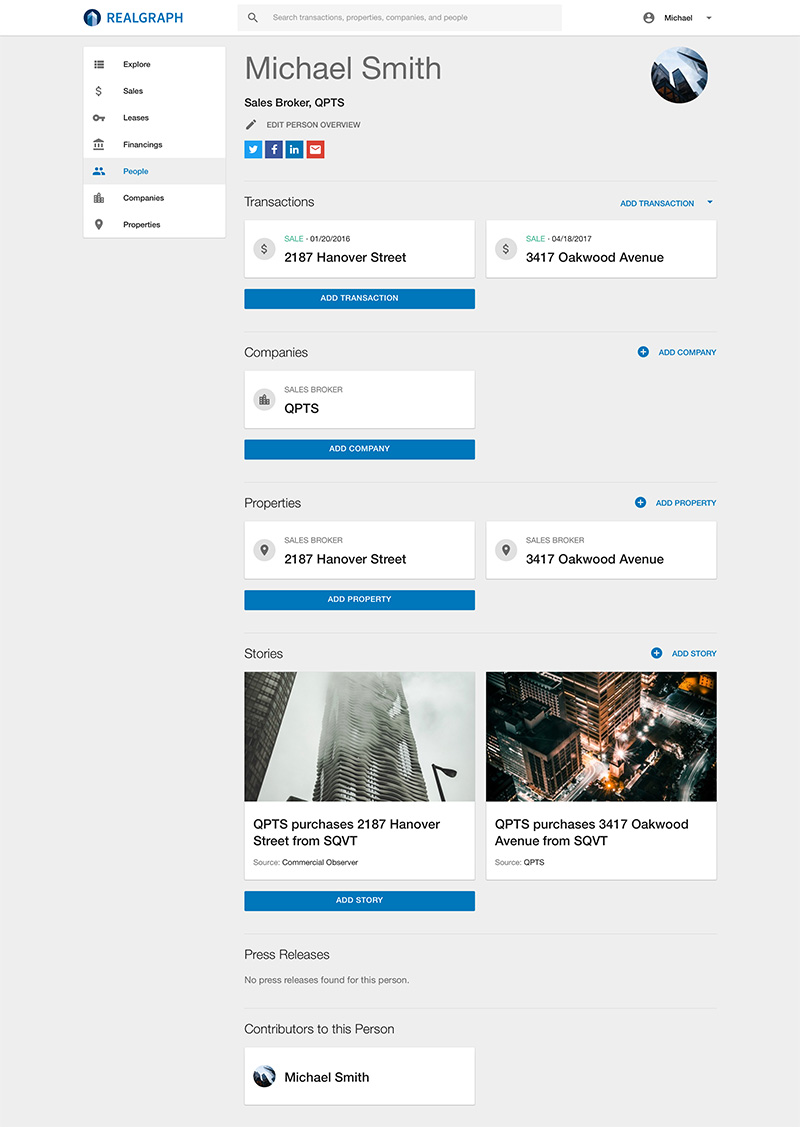Click in the search transactions field
The height and width of the screenshot is (1127, 800).
tap(410, 18)
